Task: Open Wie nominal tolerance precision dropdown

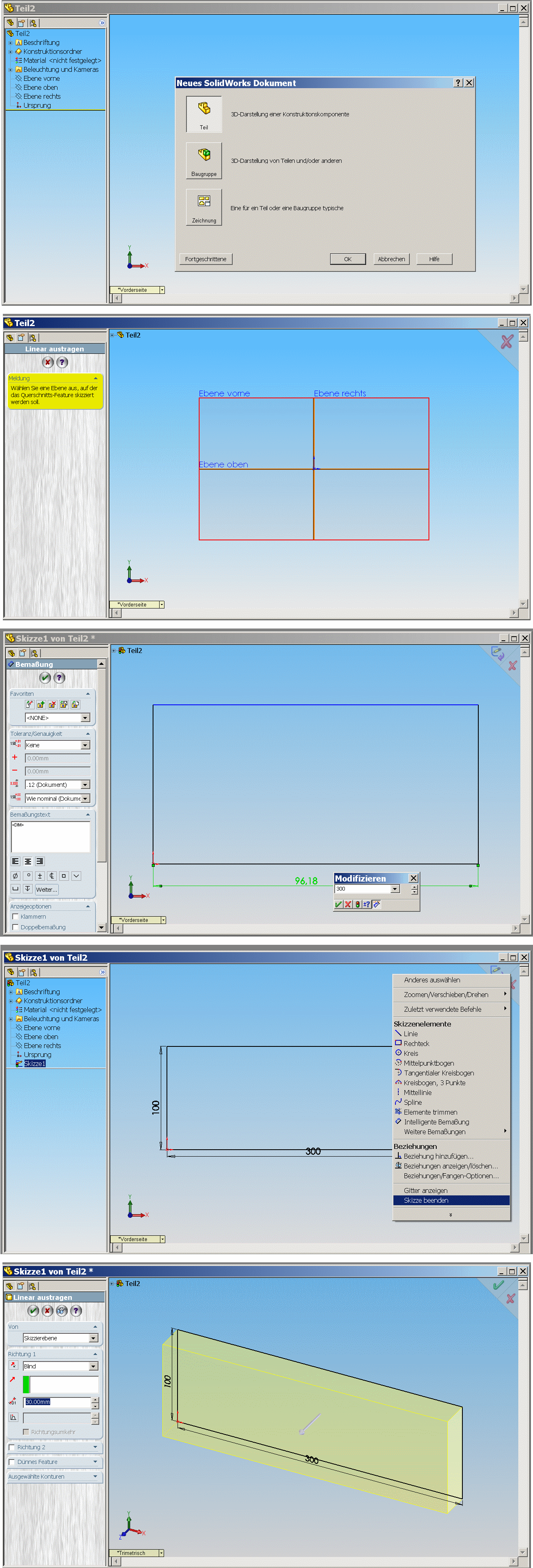Action: (85, 798)
